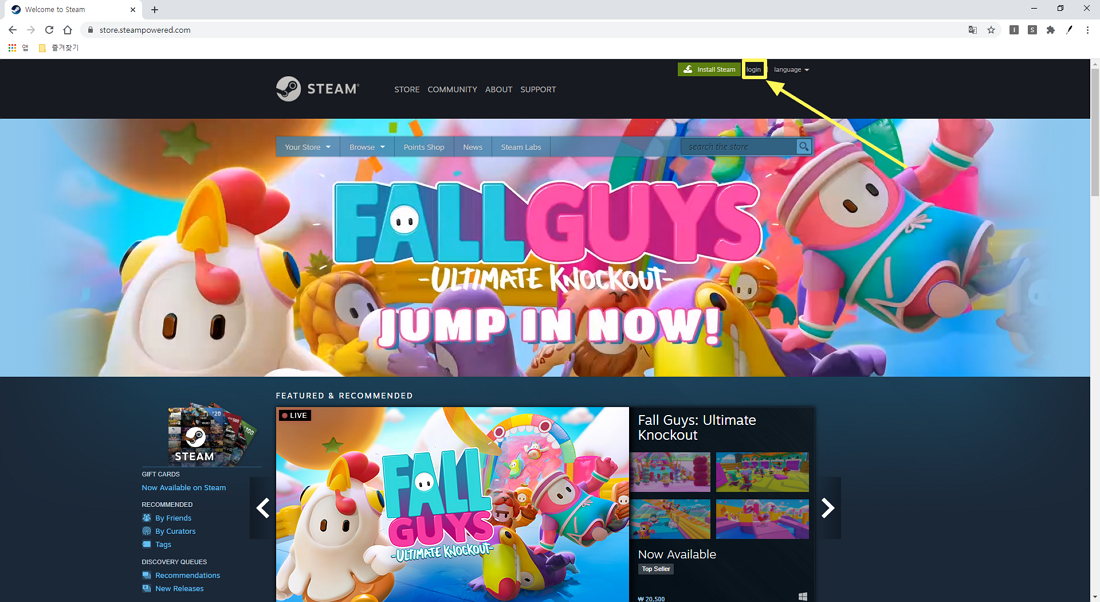Screen dimensions: 1100x602
Task: Open the featured Fall Guys capsule image
Action: coord(452,504)
